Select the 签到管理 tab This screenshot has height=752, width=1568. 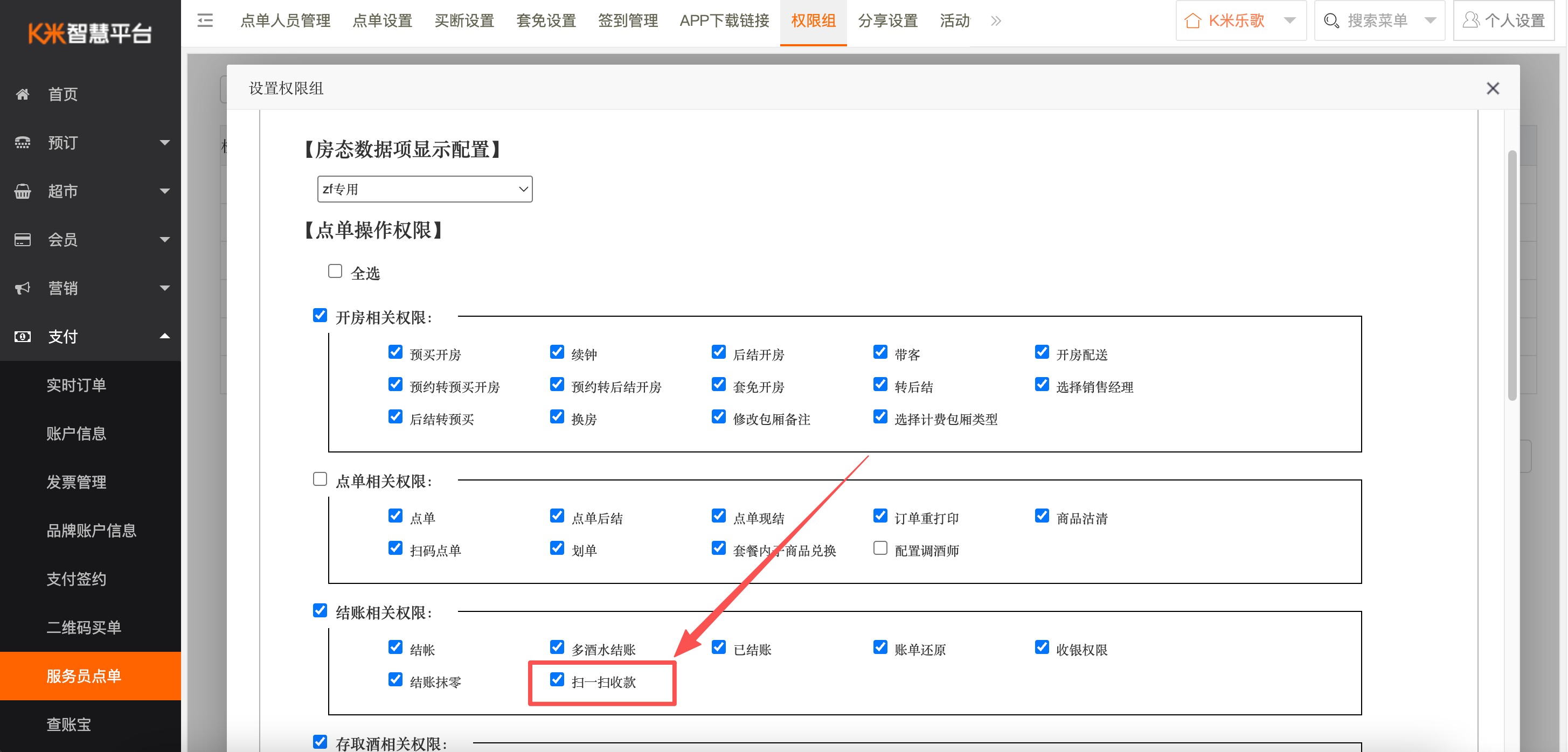pos(628,22)
